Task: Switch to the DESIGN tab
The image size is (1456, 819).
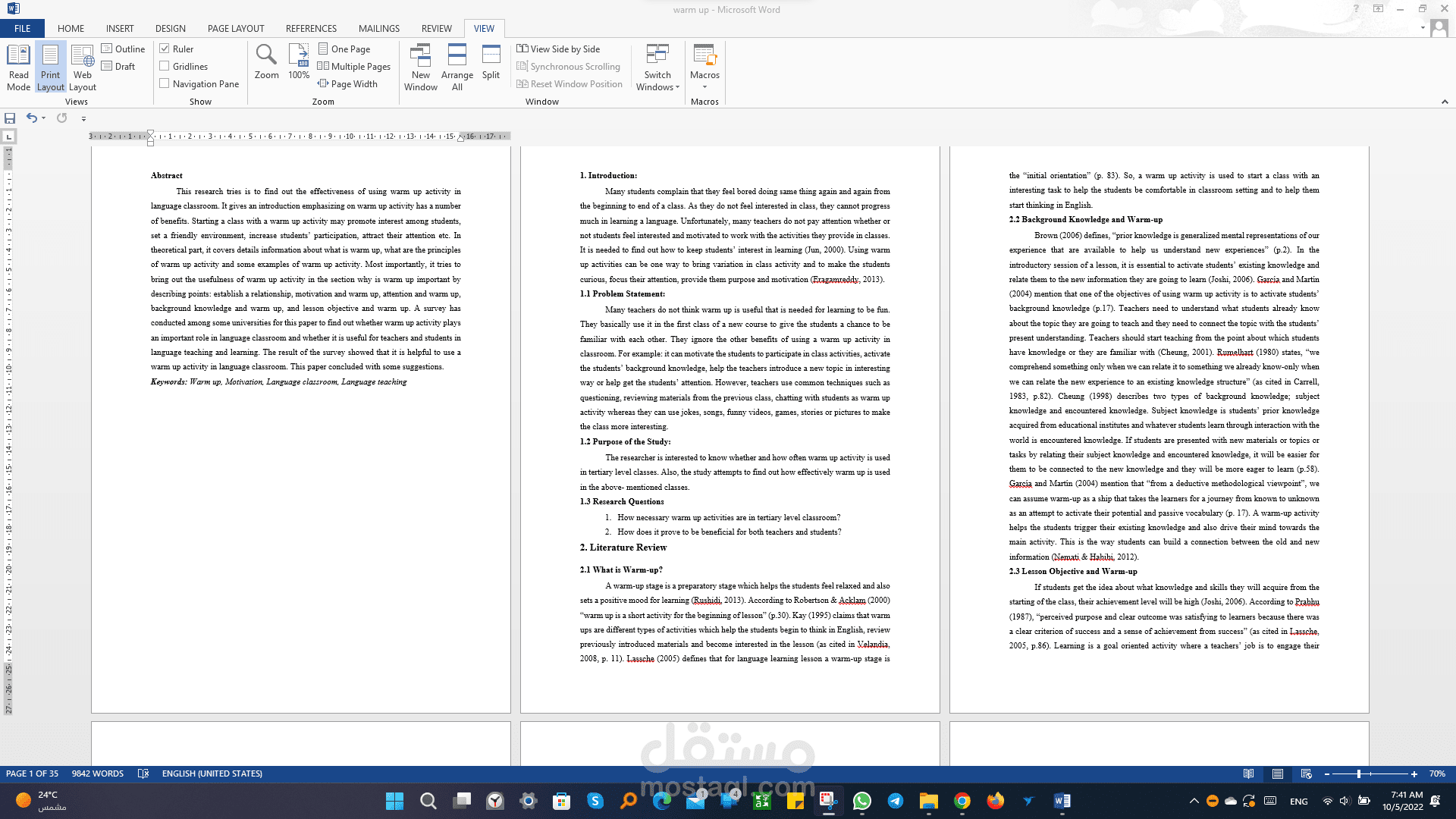Action: click(171, 28)
